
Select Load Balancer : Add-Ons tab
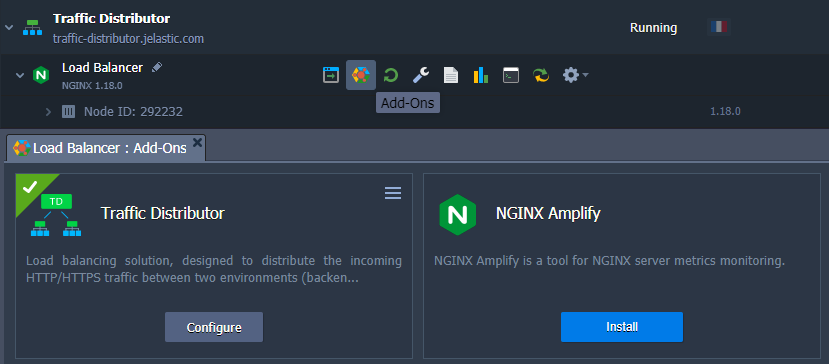pyautogui.click(x=106, y=148)
